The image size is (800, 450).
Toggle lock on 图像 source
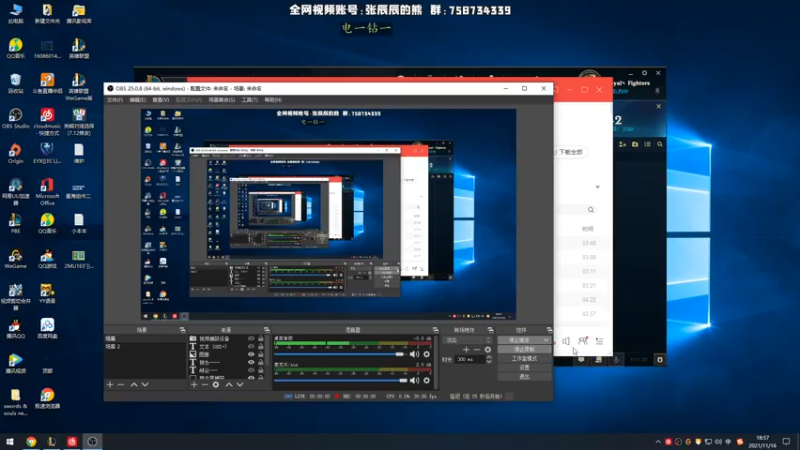coord(261,354)
